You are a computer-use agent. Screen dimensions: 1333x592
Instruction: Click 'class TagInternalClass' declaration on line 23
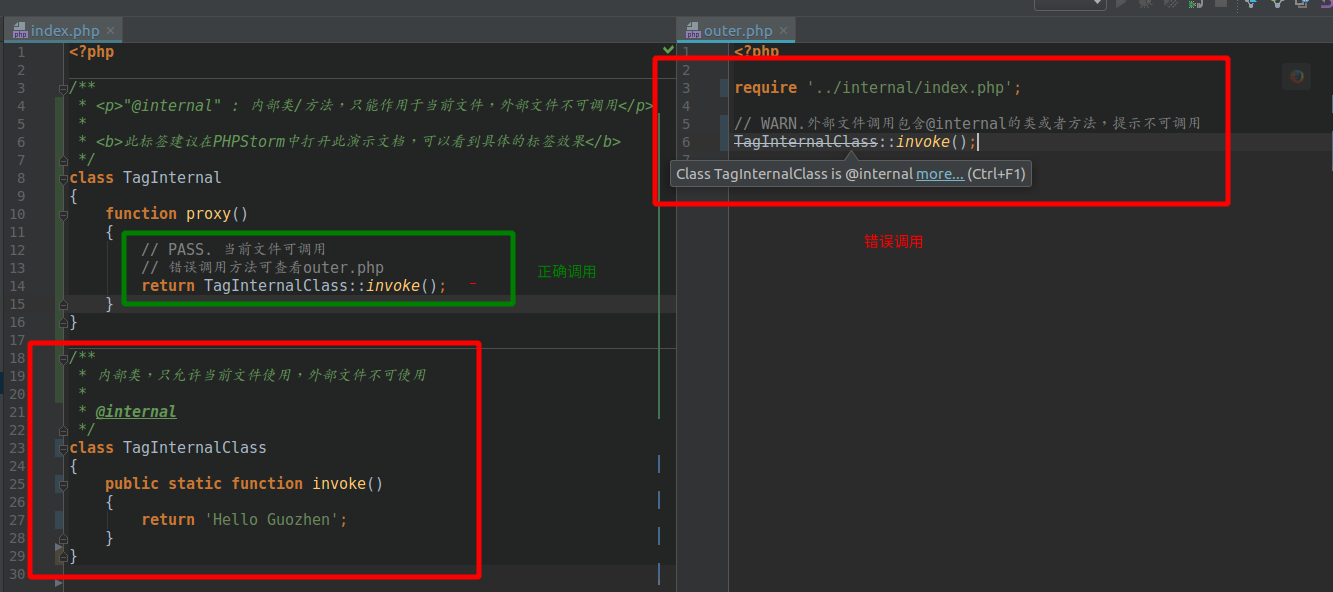(168, 447)
